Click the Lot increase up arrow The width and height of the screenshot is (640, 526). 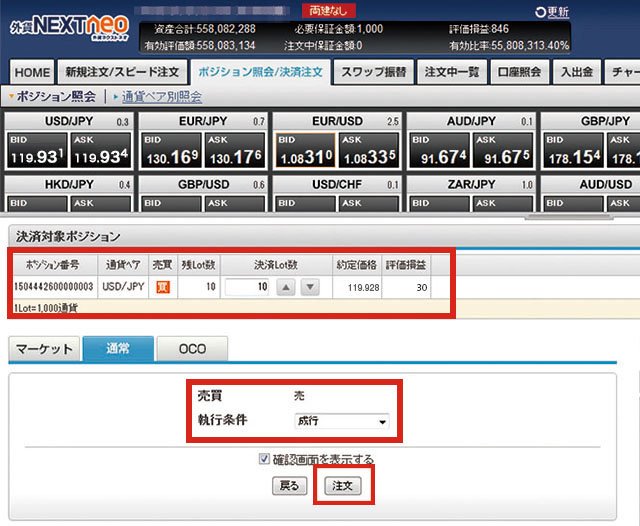coord(285,287)
